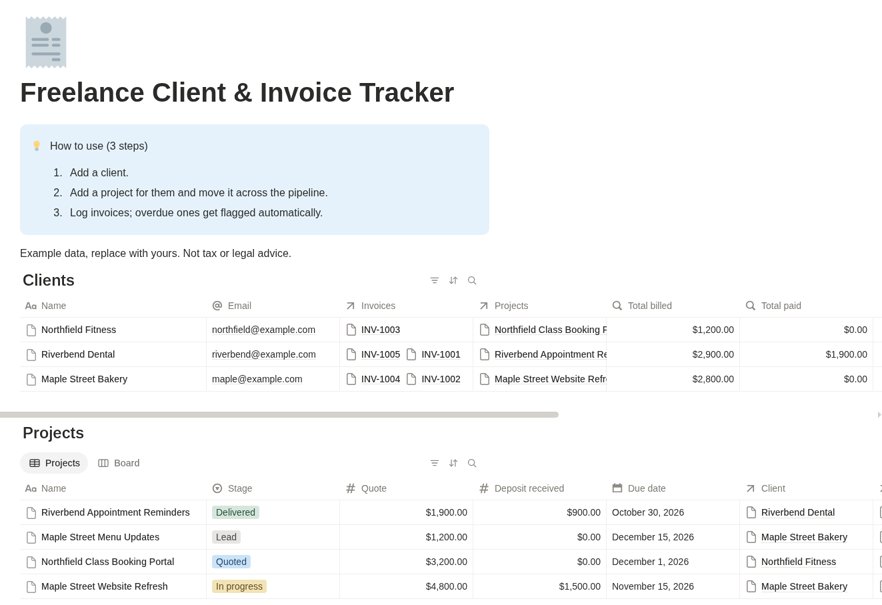This screenshot has height=605, width=882.
Task: Open the Northfield Class Booking relation in Clients
Action: [543, 329]
